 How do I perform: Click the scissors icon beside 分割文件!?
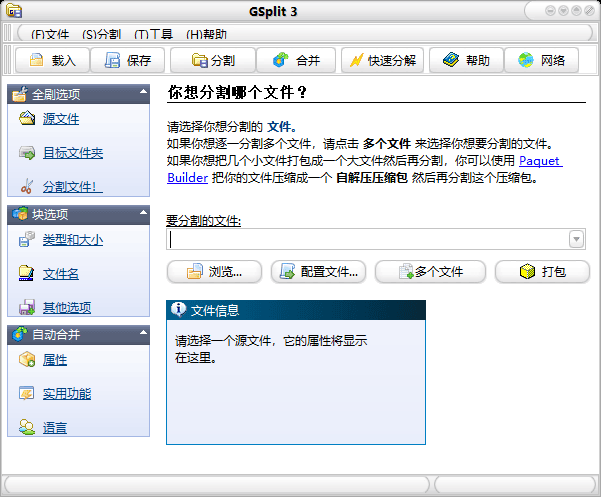[x=27, y=186]
